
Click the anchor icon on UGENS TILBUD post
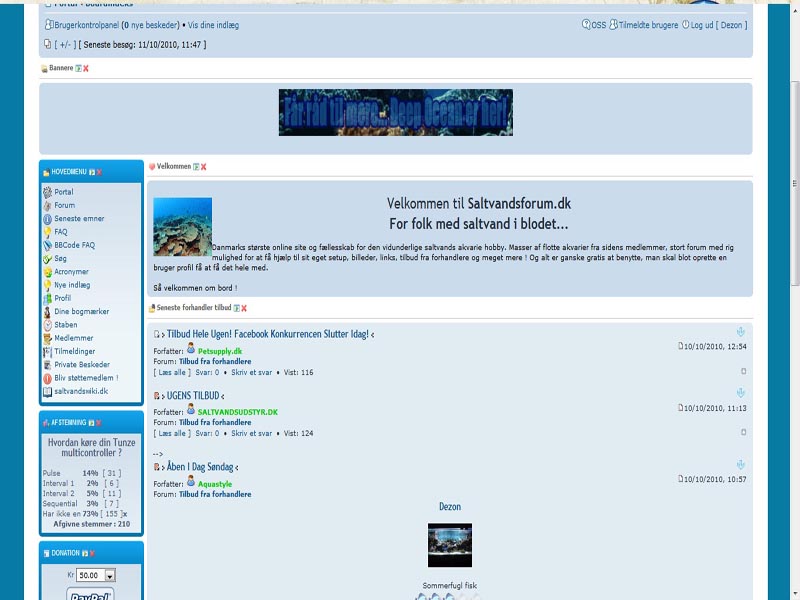(x=741, y=394)
